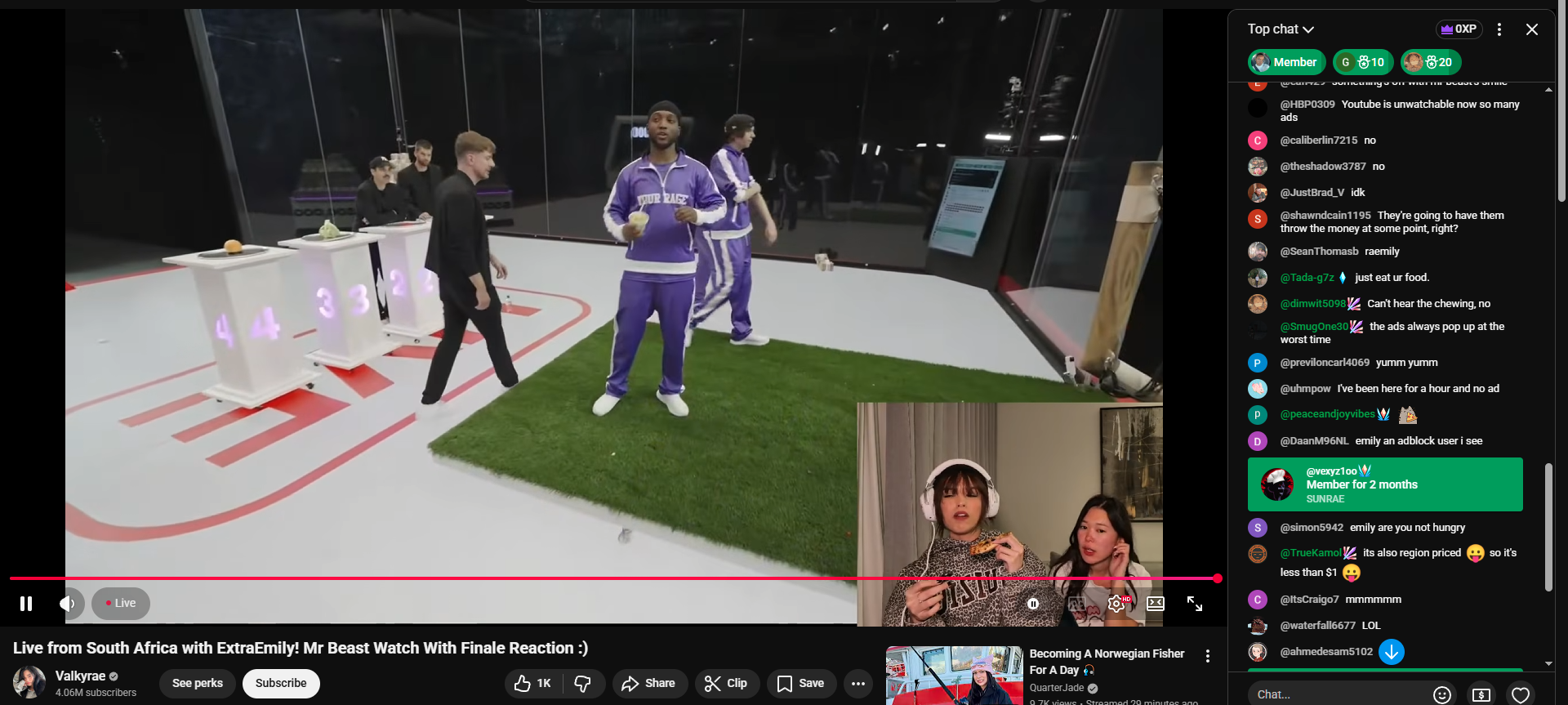1568x705 pixels.
Task: Click @HBP0309 username in chat
Action: coord(1307,105)
